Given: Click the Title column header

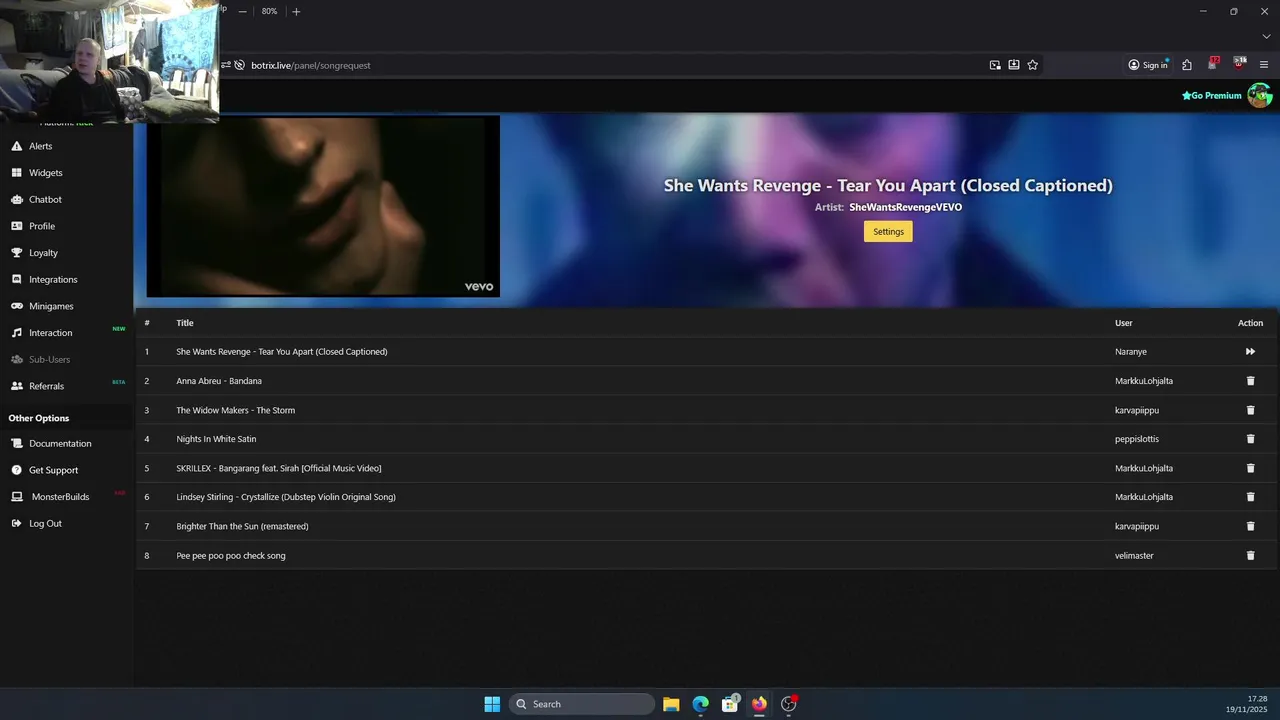Looking at the screenshot, I should click(x=185, y=323).
